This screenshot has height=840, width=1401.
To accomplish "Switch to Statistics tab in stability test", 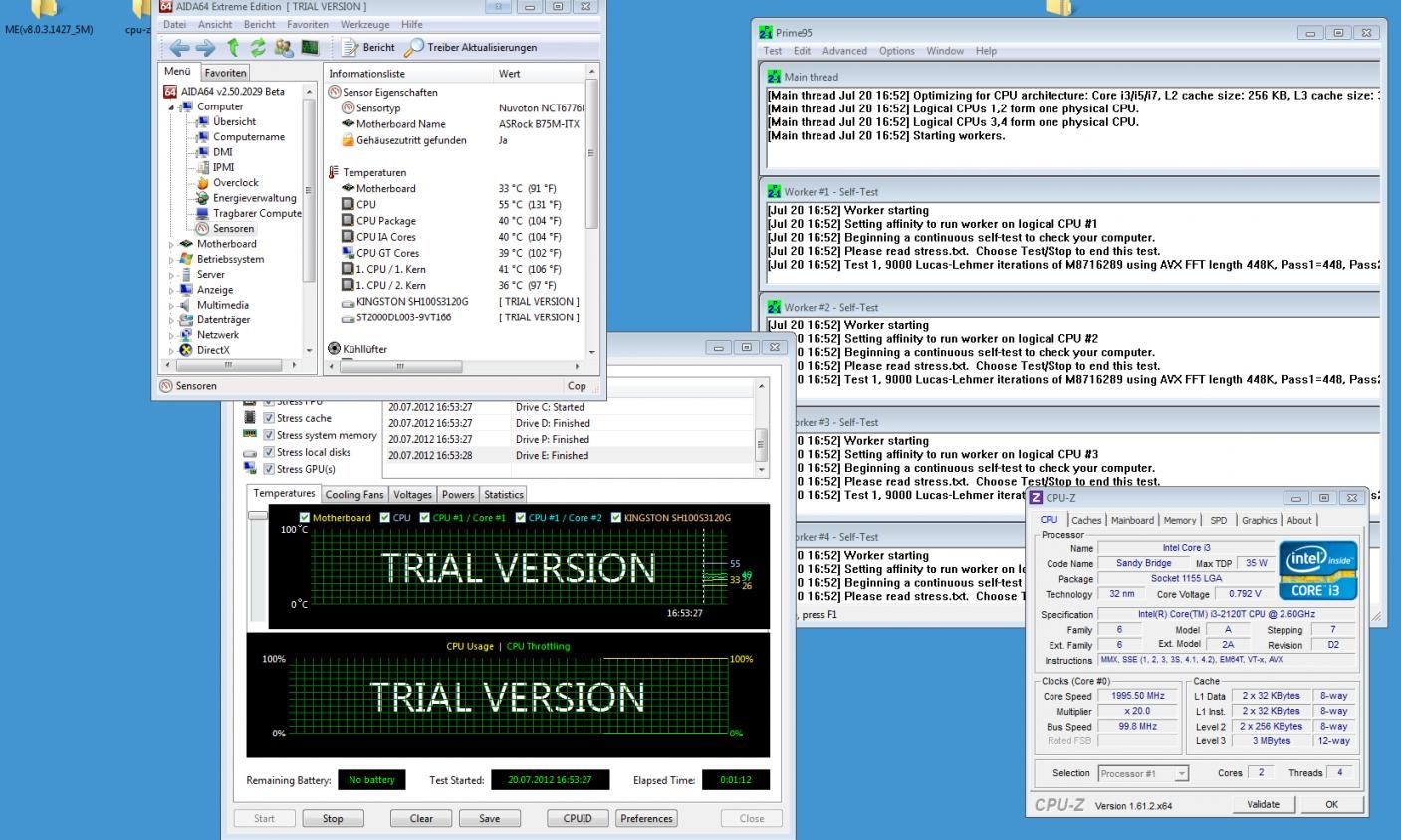I will (x=504, y=494).
